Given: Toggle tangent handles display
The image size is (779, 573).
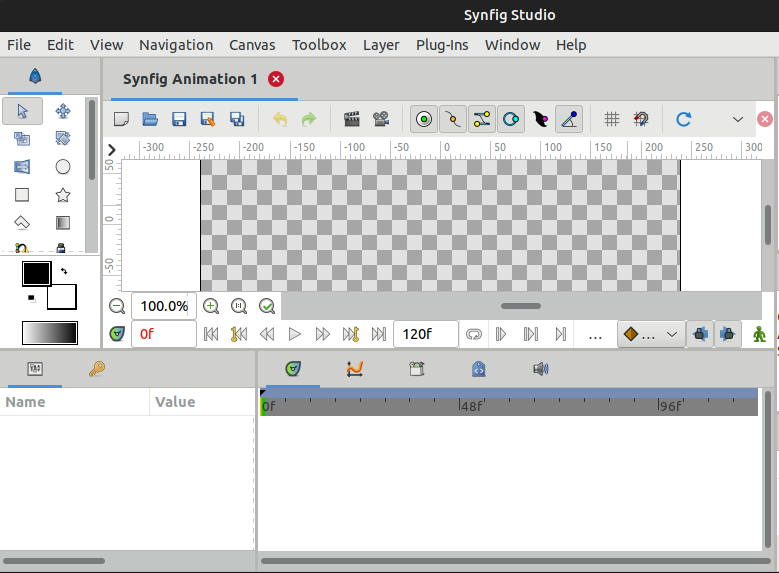Looking at the screenshot, I should (x=481, y=119).
